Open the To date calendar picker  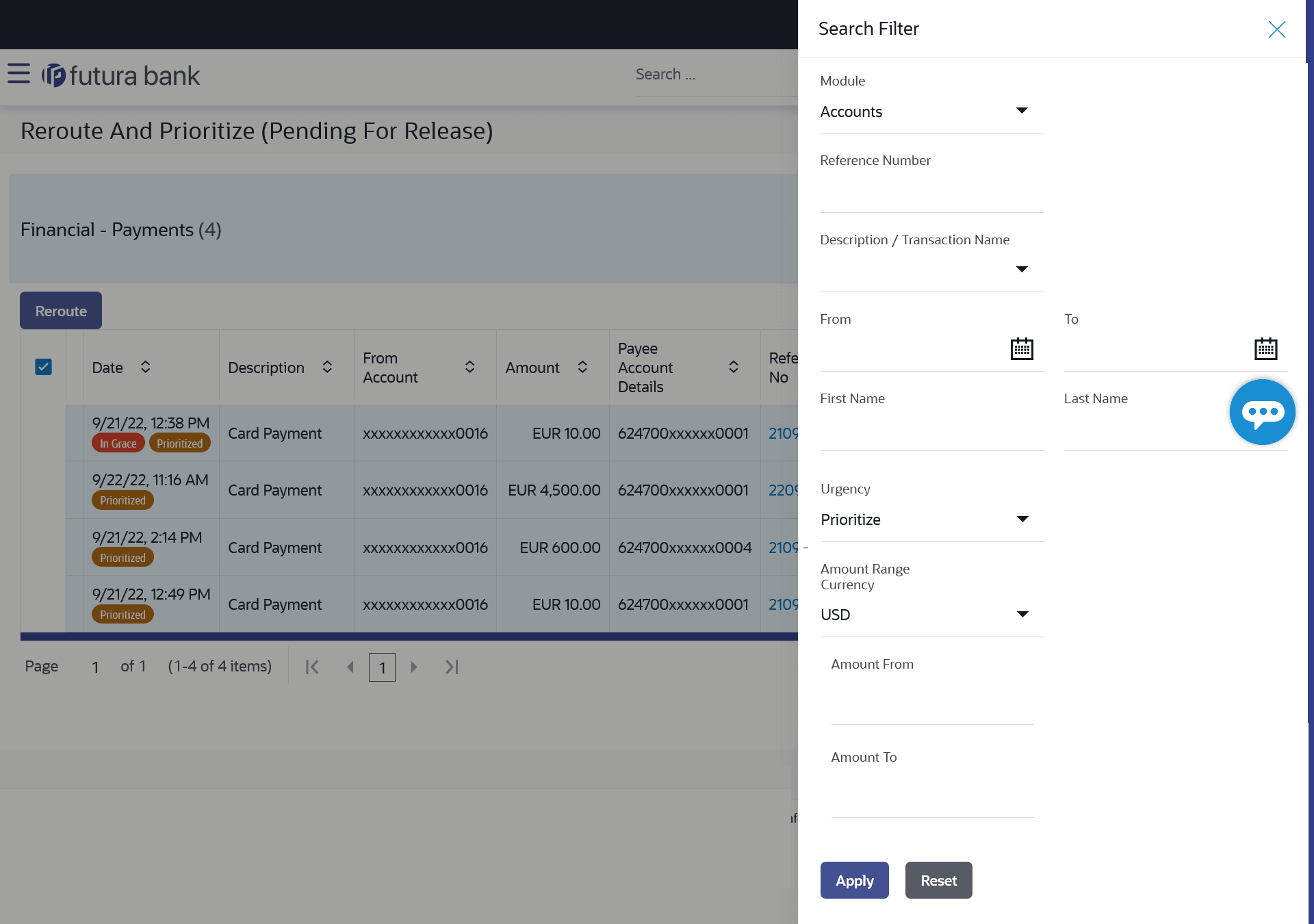1265,348
